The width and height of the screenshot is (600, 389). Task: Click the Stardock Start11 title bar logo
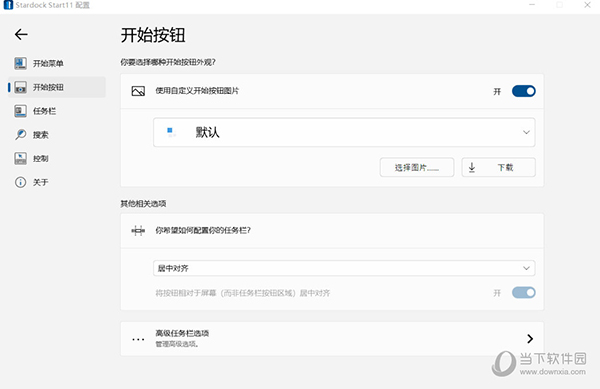pyautogui.click(x=8, y=5)
